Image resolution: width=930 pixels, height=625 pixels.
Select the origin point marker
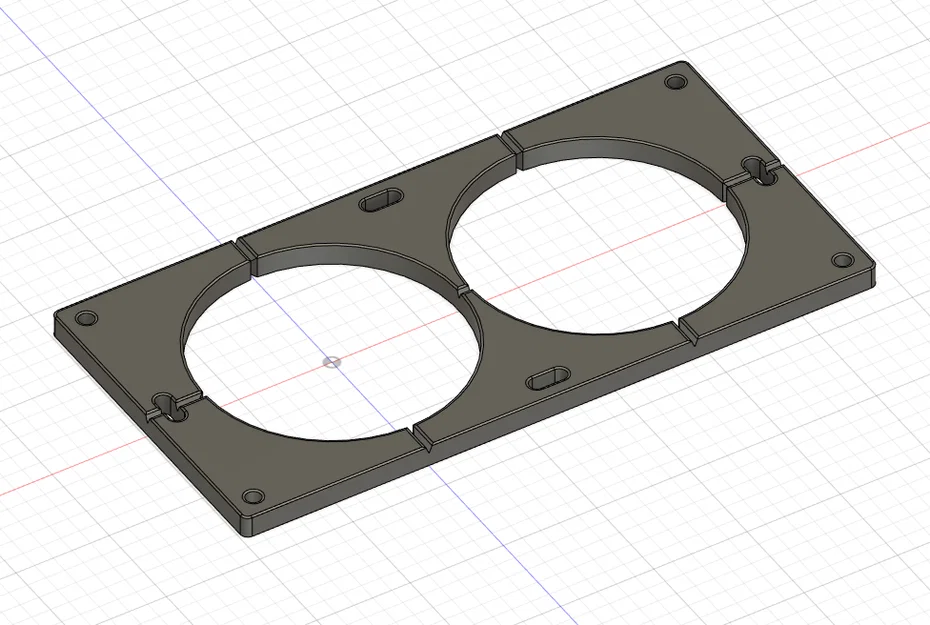[x=332, y=362]
